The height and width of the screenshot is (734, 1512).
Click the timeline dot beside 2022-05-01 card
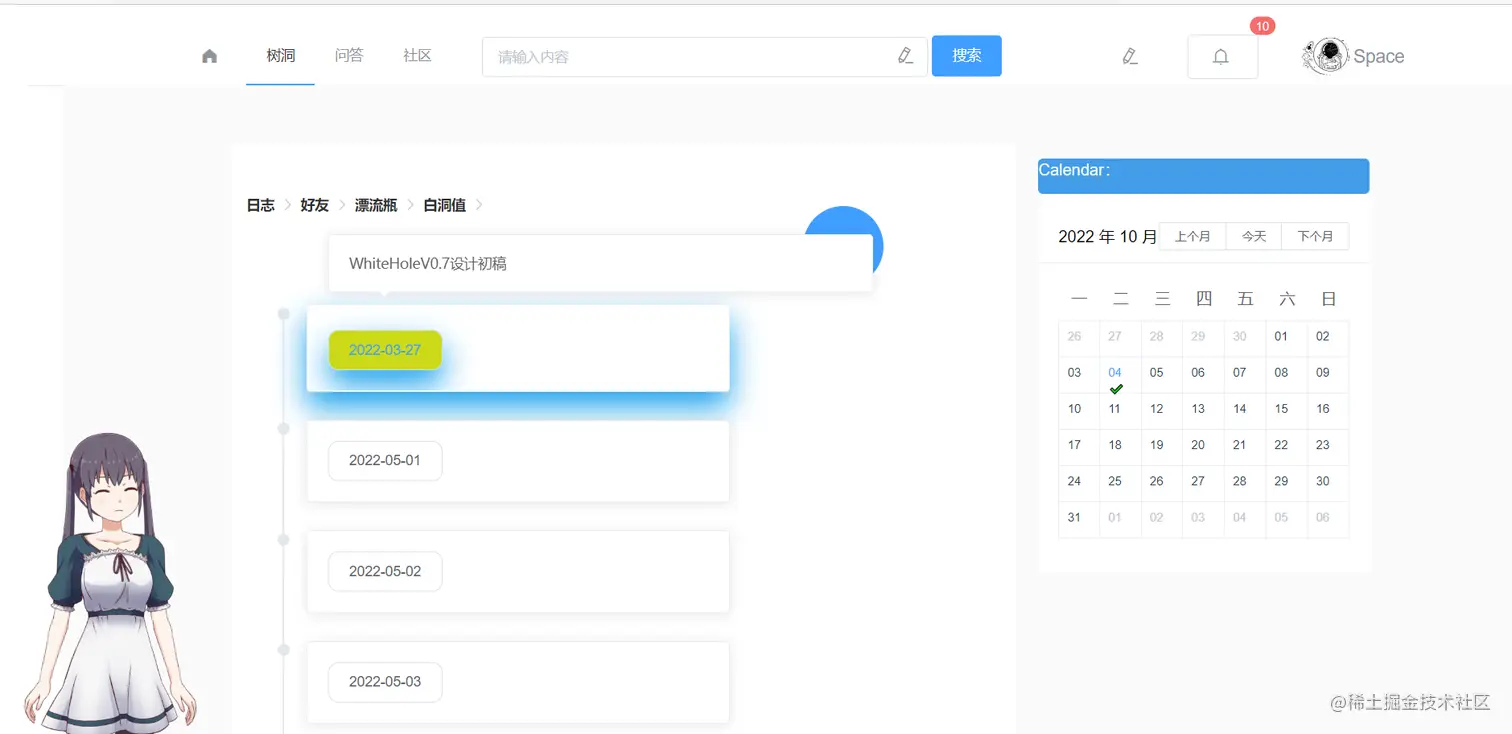point(284,429)
